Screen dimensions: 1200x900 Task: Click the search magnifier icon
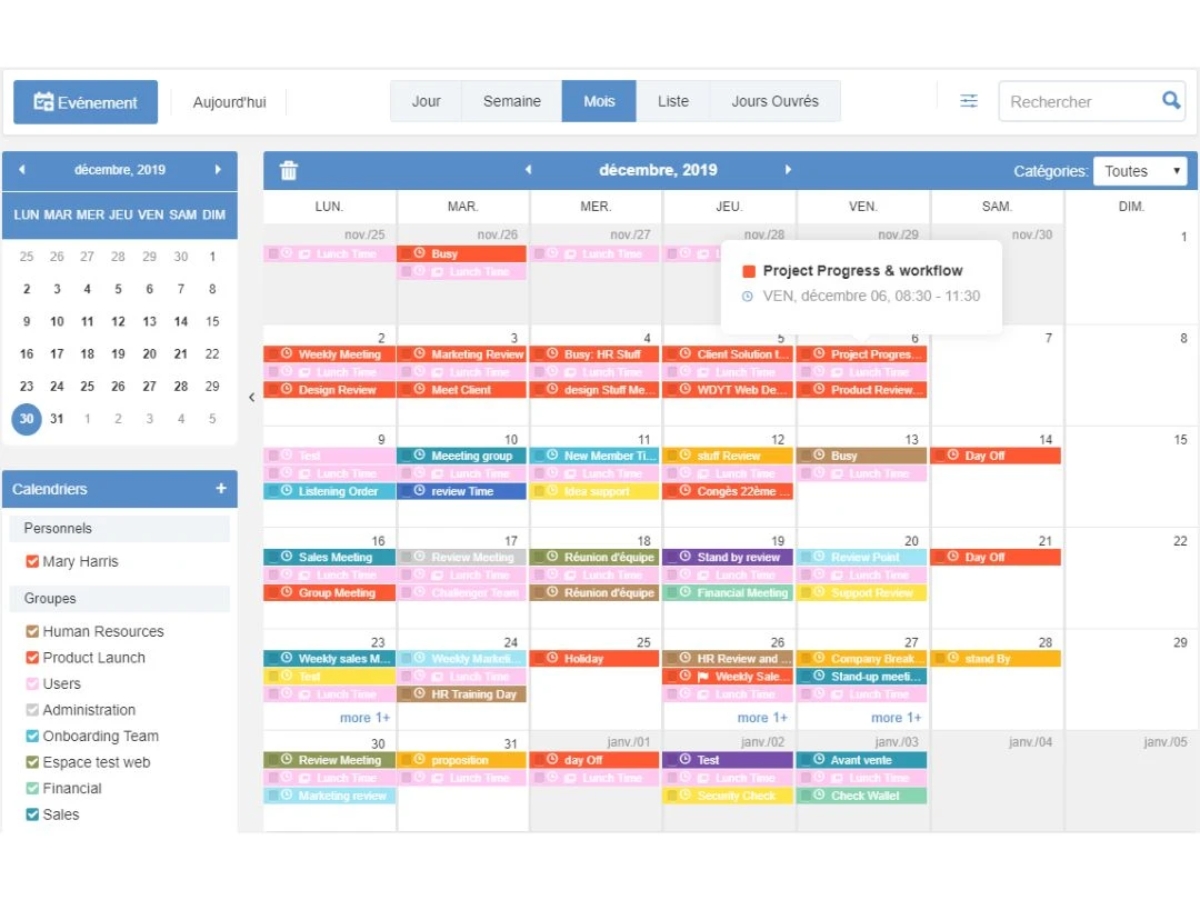(x=1171, y=100)
